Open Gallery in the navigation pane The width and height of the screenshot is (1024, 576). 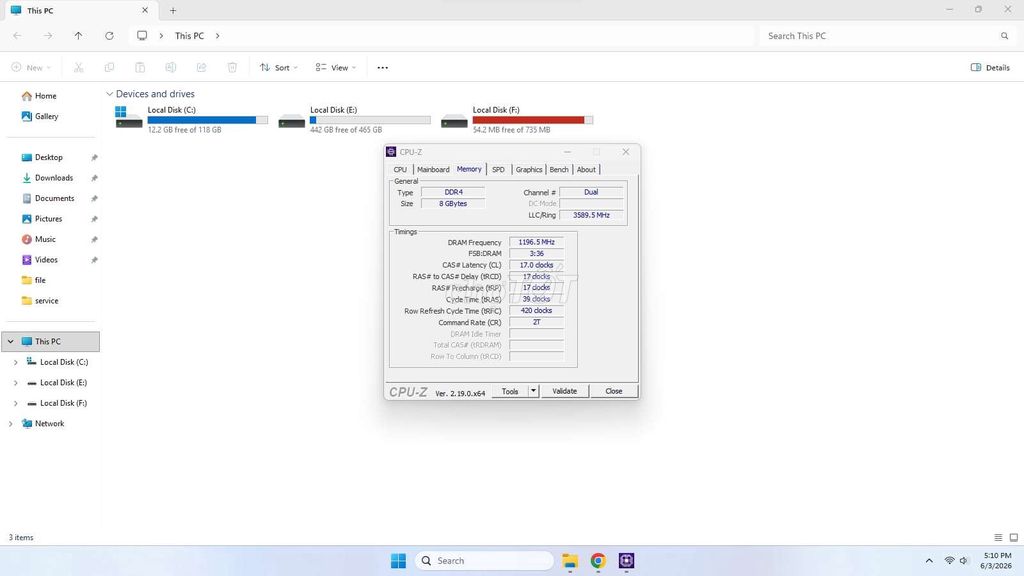point(40,116)
